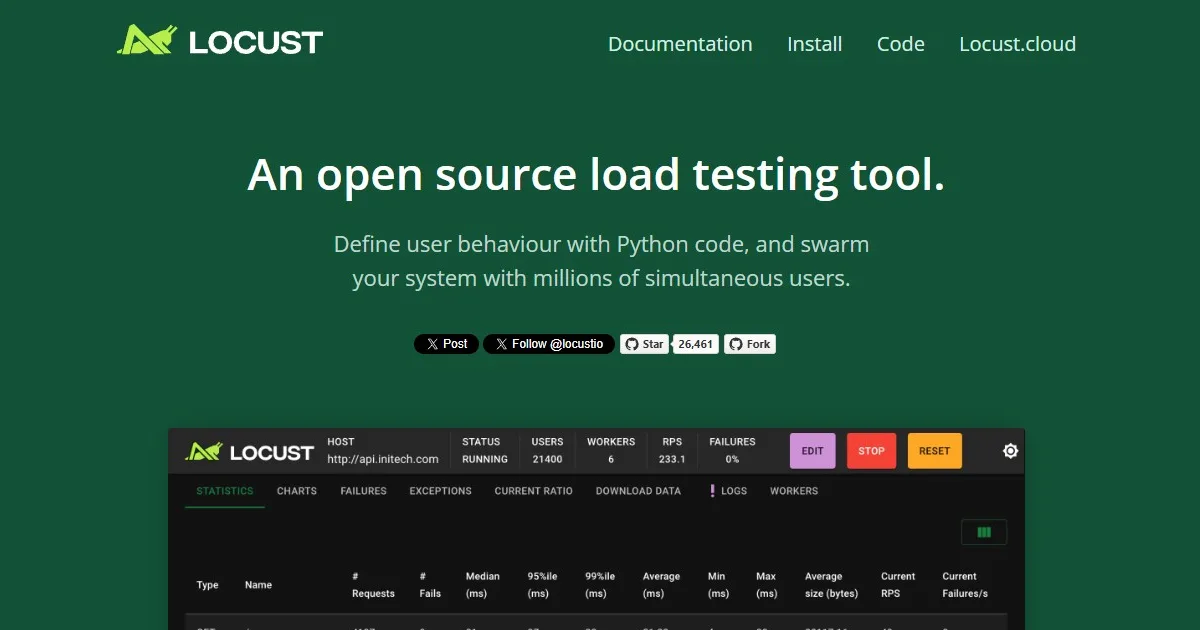This screenshot has height=630, width=1200.
Task: Click the '# Fails' column header
Action: [x=430, y=585]
